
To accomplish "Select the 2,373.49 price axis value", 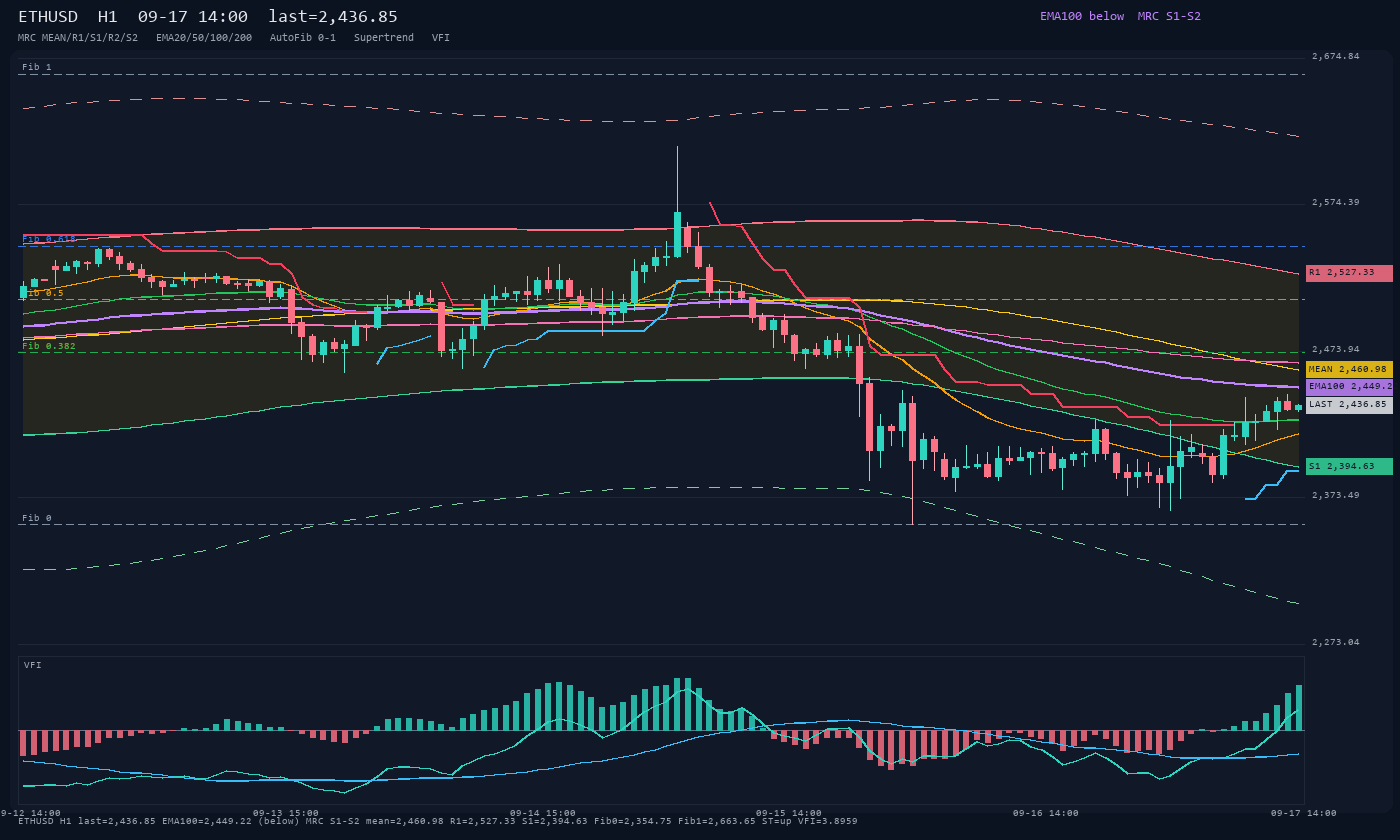I will [1336, 496].
